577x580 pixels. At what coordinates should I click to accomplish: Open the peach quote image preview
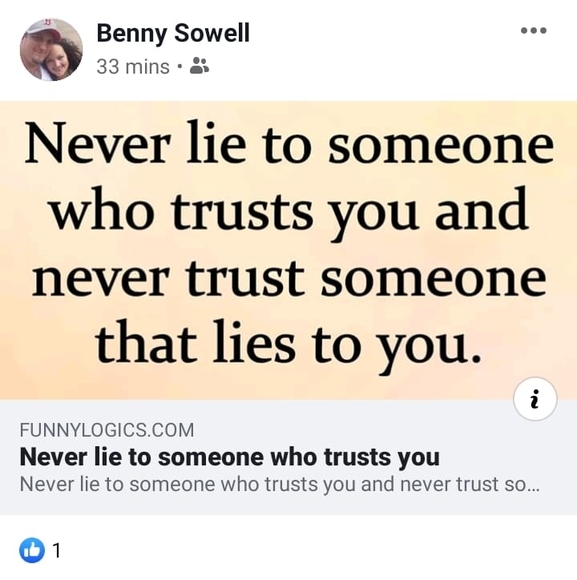coord(288,250)
